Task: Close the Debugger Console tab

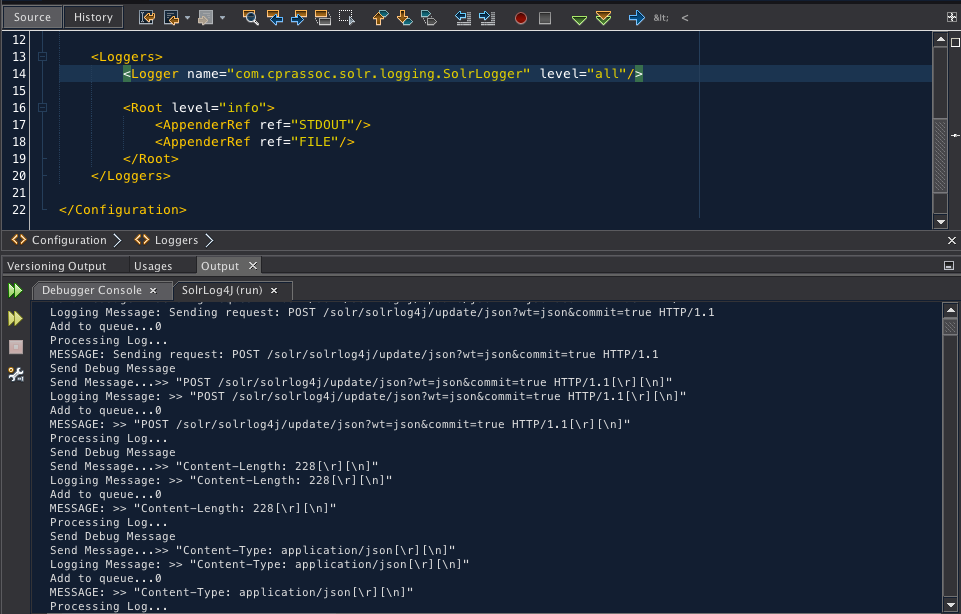Action: (153, 290)
